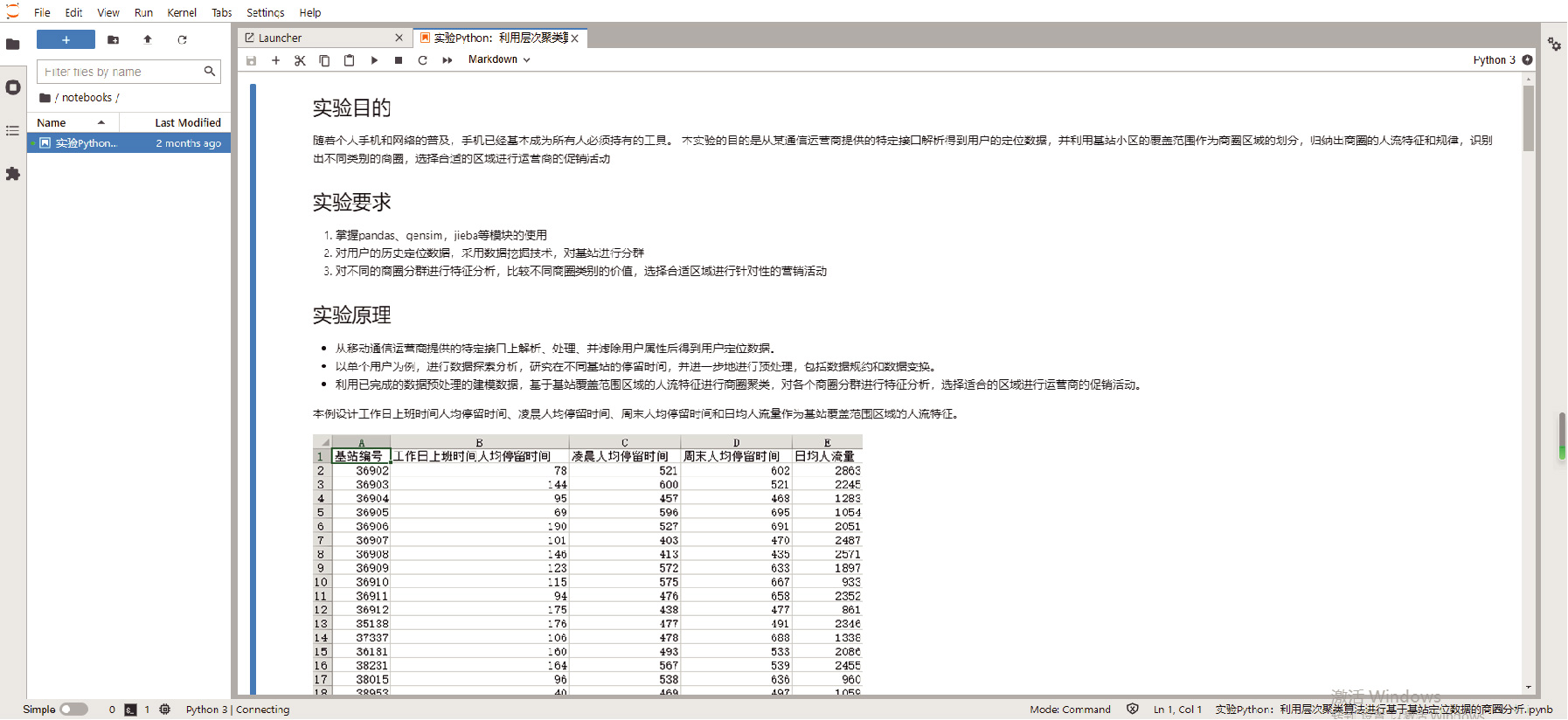Insert a new cell below with plus icon

coord(276,60)
